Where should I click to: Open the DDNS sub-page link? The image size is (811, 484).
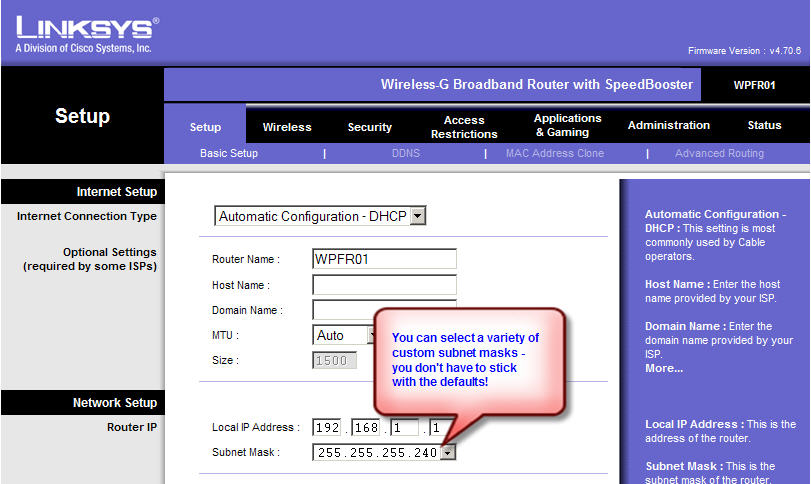405,153
